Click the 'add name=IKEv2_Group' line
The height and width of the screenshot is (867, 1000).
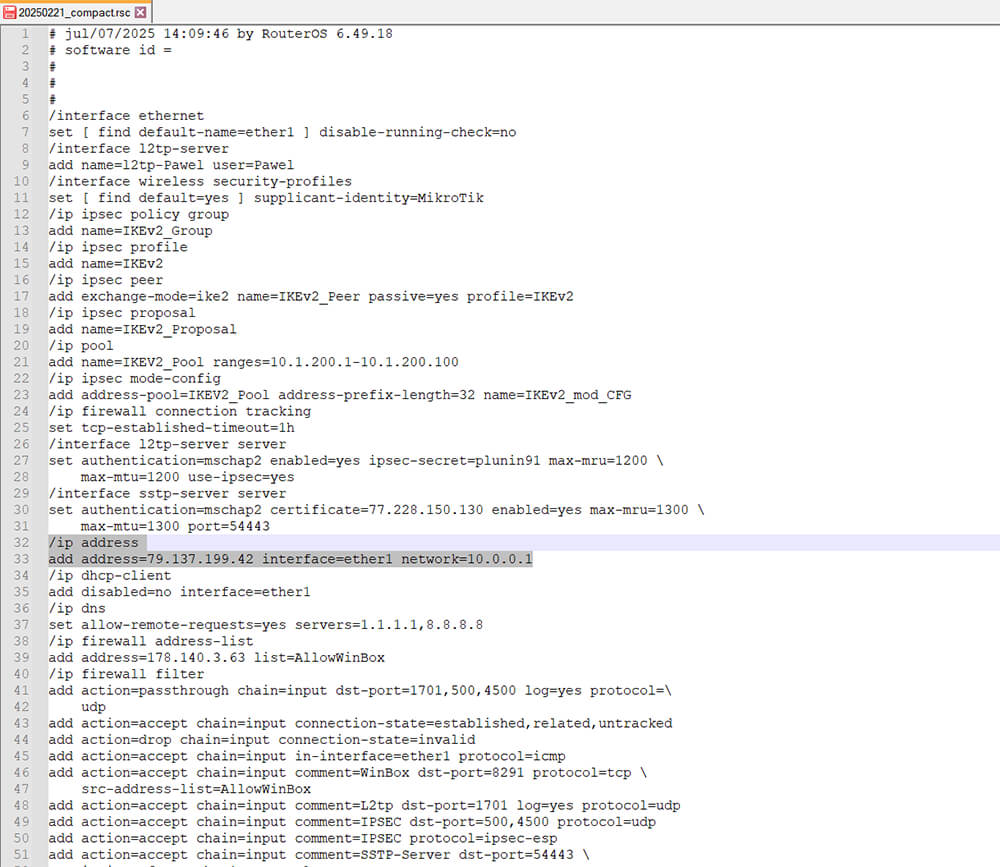pos(130,230)
